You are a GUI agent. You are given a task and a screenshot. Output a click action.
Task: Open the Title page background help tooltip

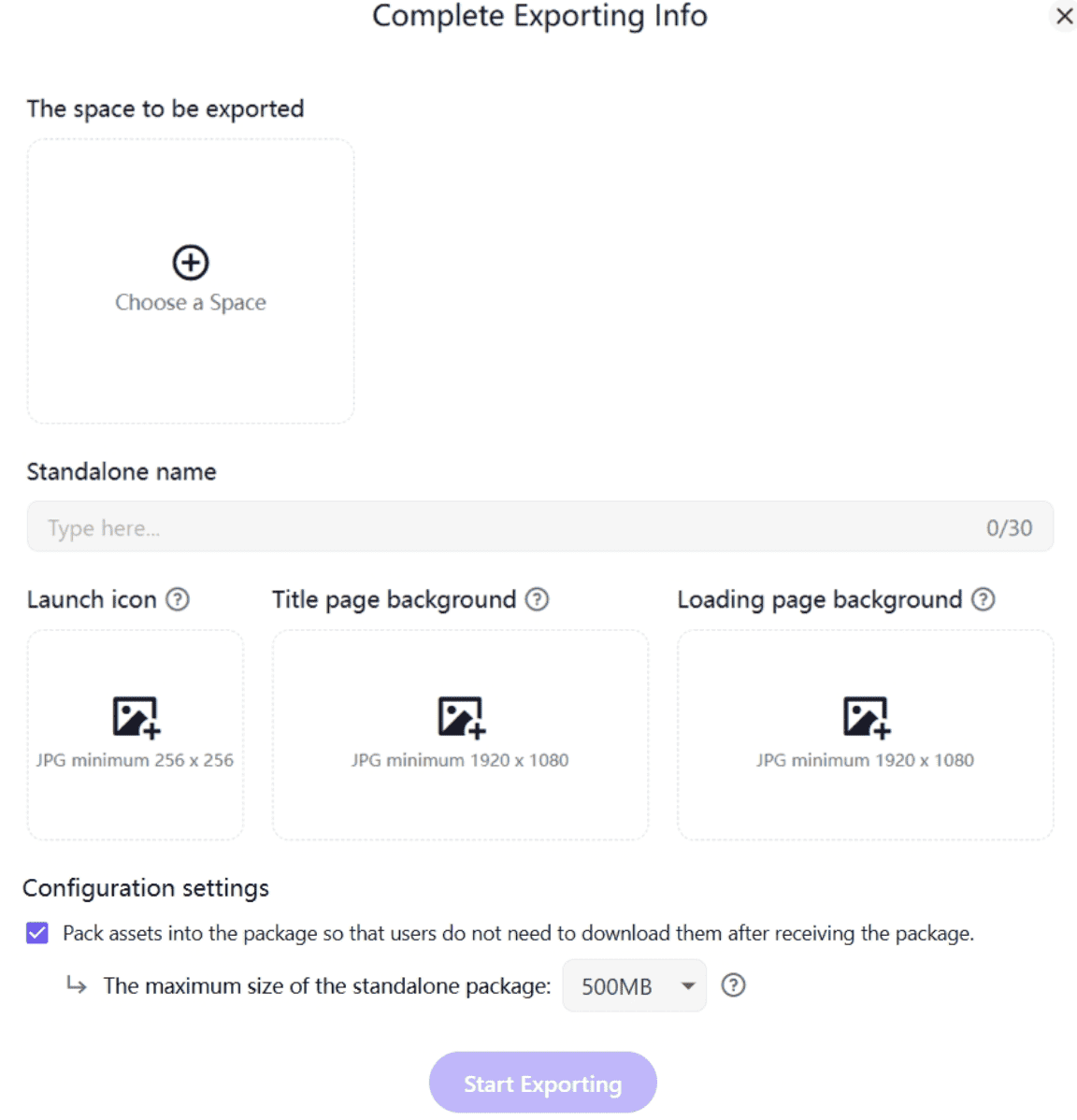pyautogui.click(x=537, y=599)
